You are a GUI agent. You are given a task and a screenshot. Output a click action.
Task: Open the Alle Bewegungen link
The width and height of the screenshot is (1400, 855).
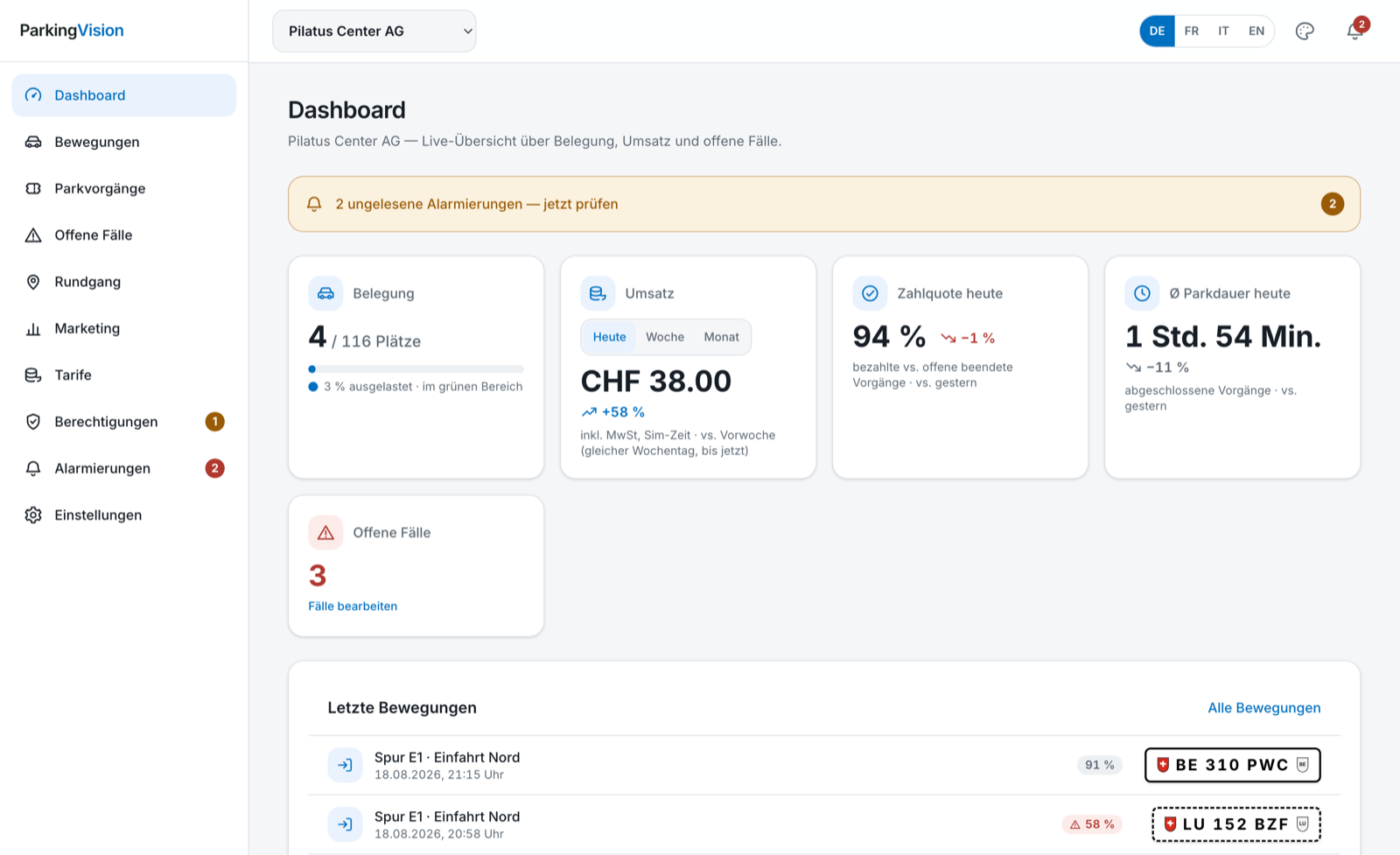coord(1264,708)
